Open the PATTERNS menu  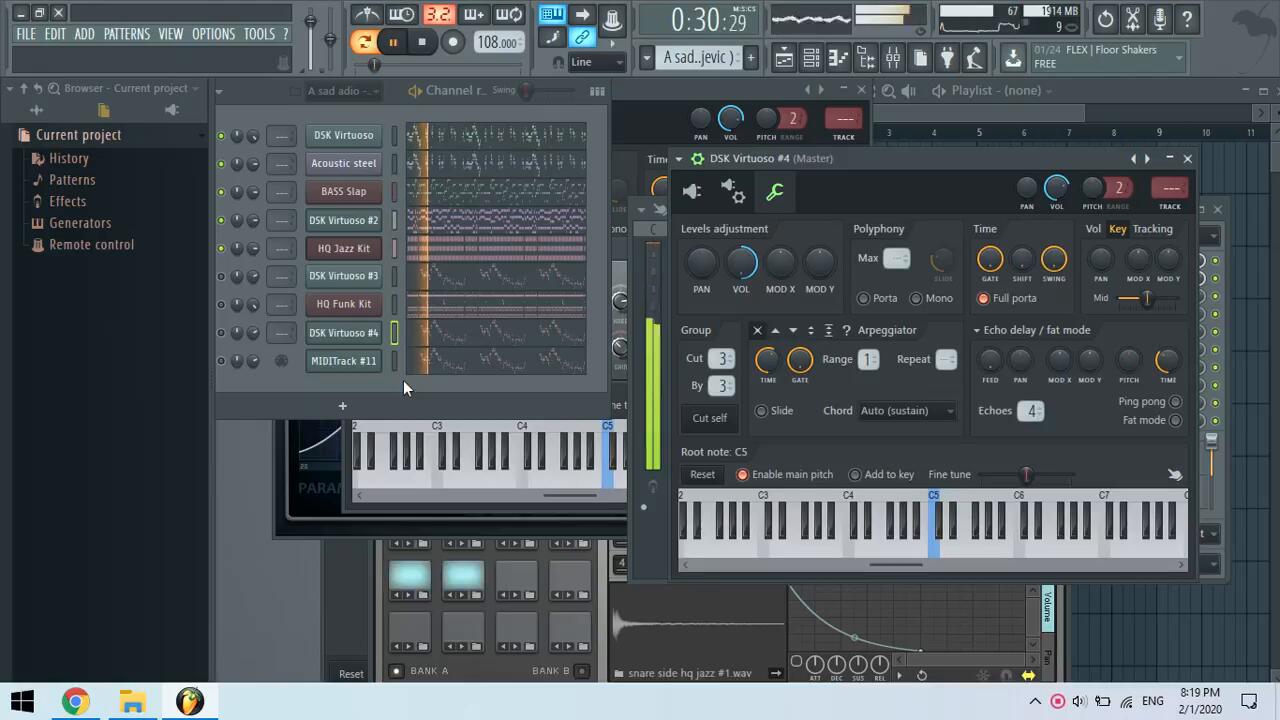click(126, 34)
